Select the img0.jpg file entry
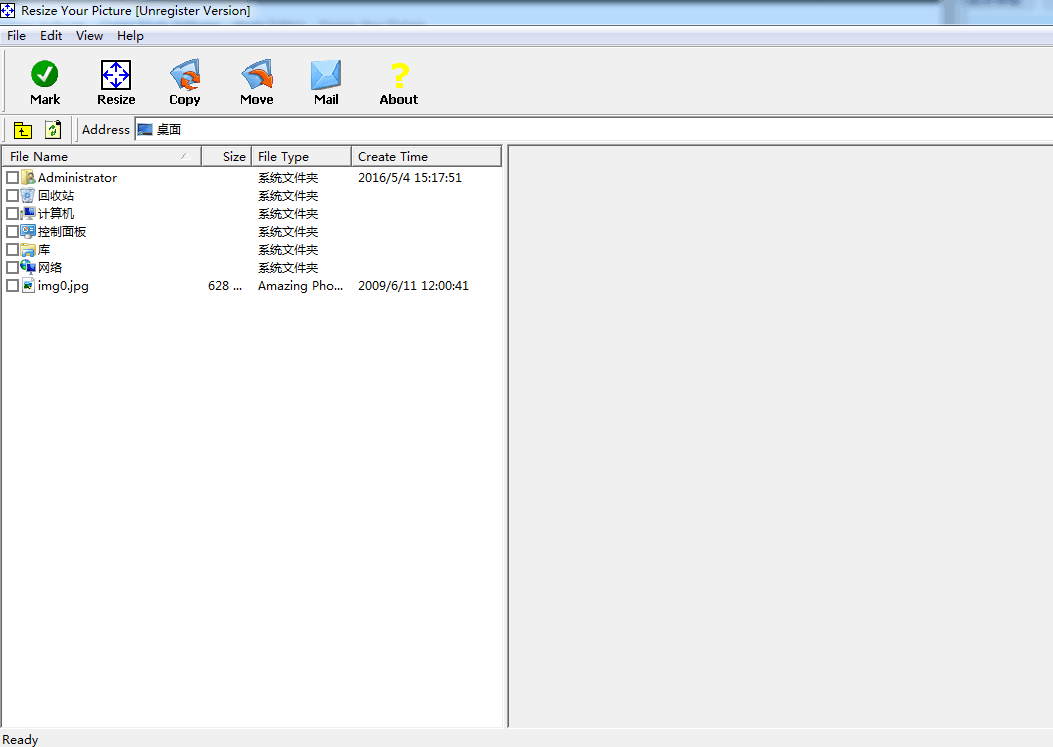 (x=65, y=285)
